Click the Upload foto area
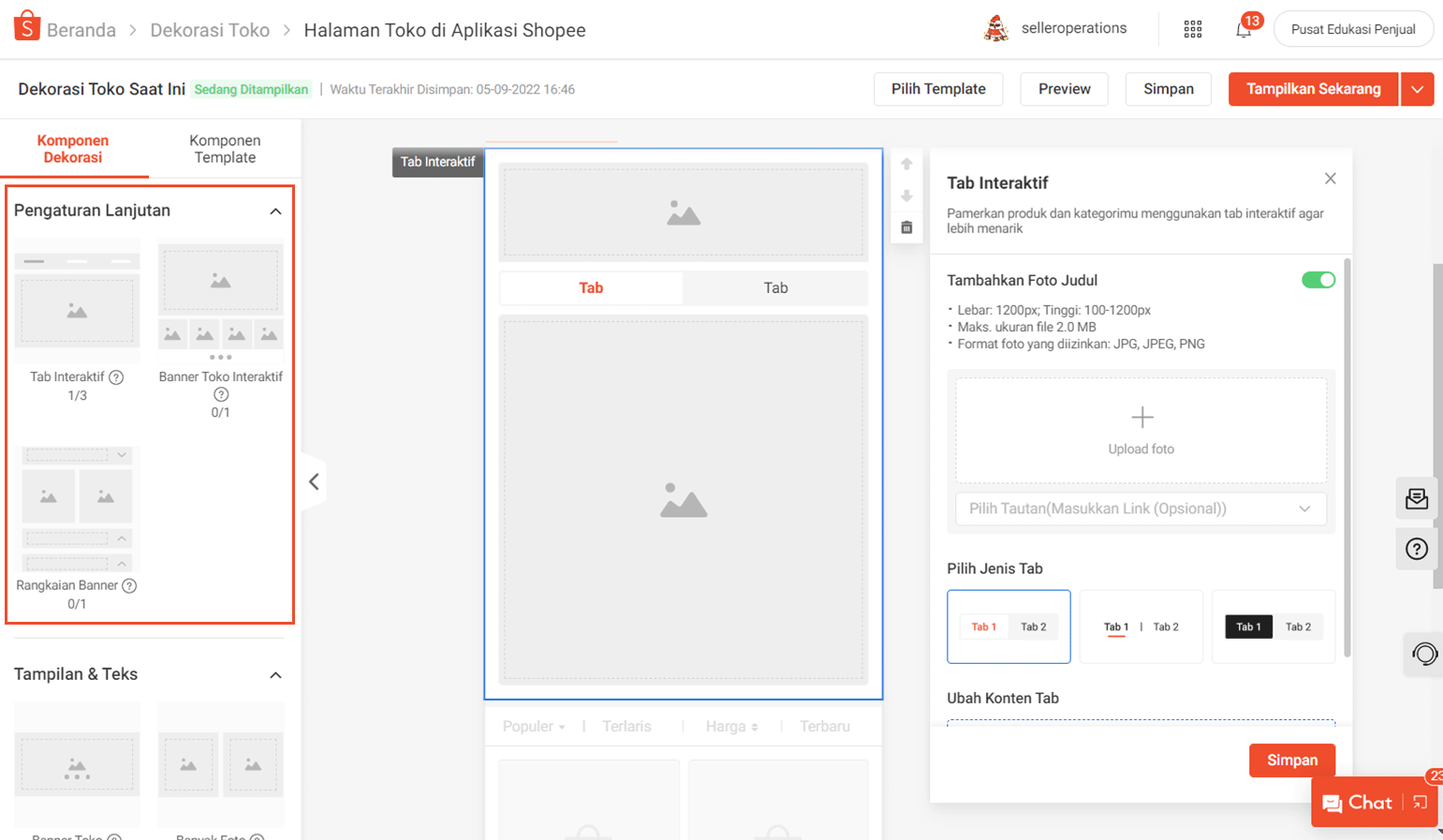Screen dimensions: 1443x840 click(1141, 430)
